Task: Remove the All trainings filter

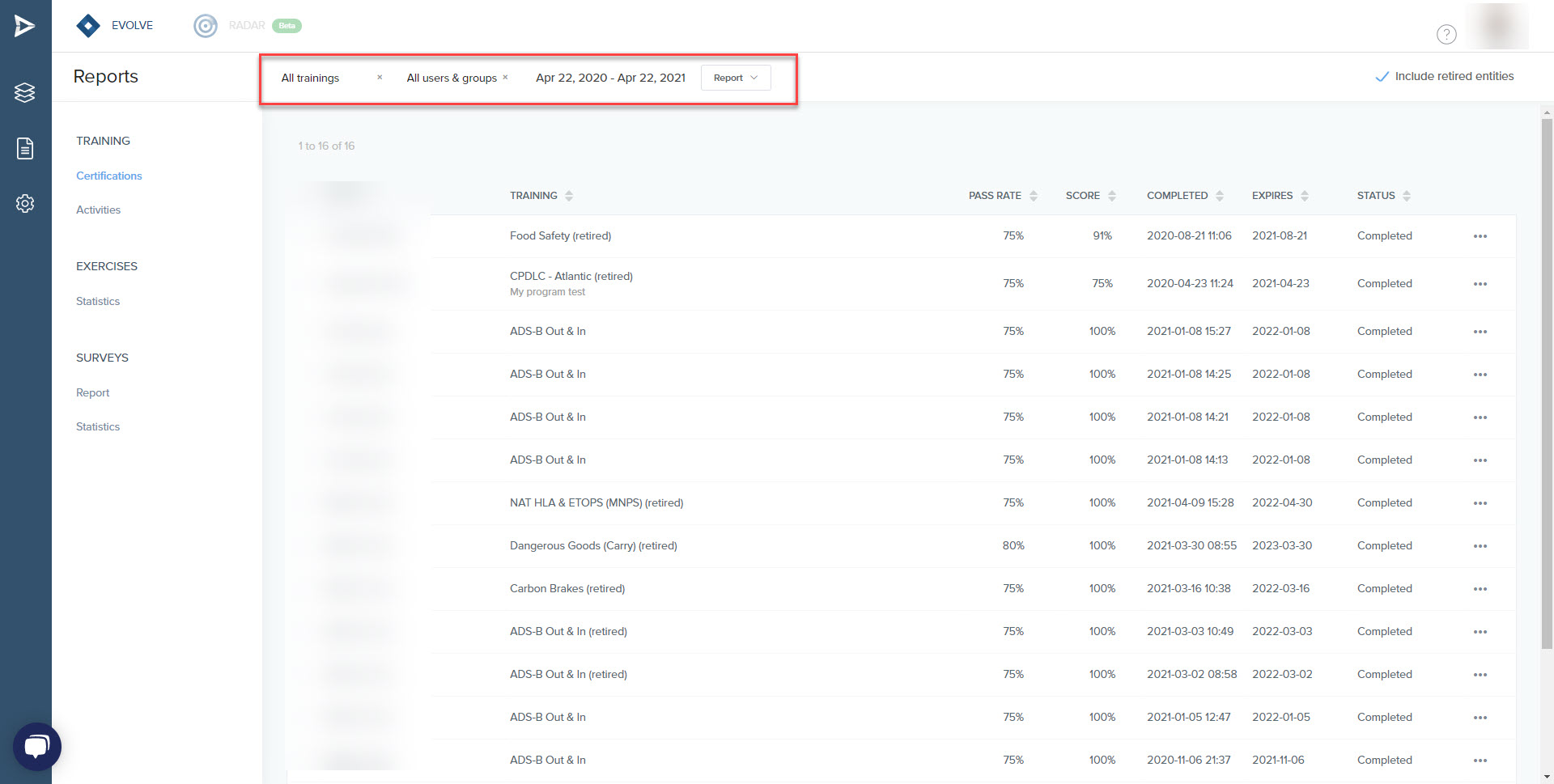Action: tap(380, 78)
